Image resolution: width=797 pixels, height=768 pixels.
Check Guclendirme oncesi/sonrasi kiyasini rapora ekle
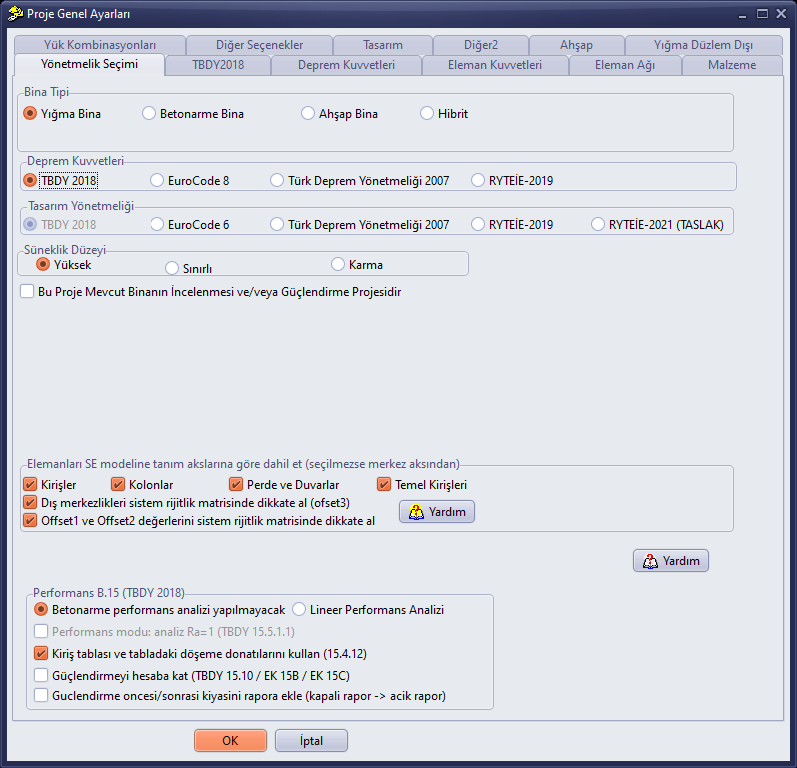240,695
